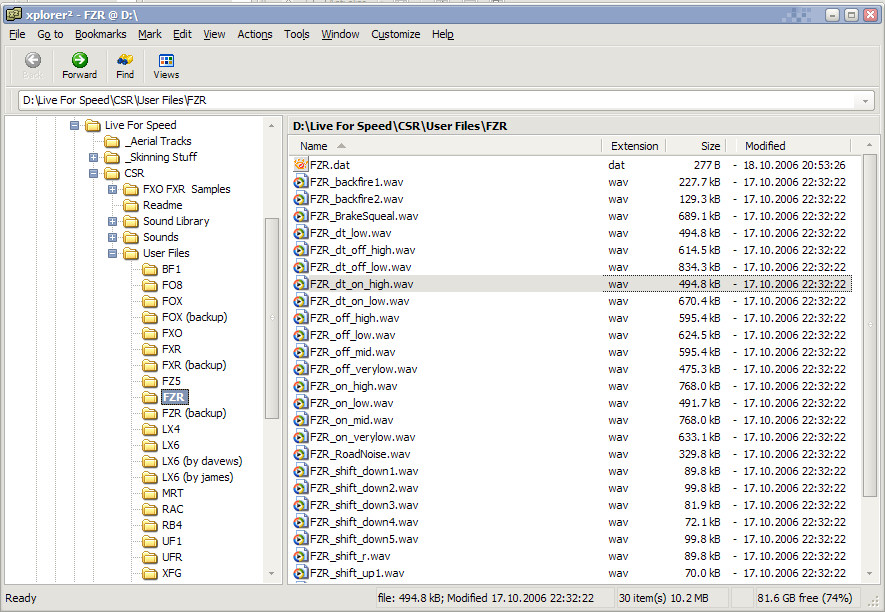The width and height of the screenshot is (885, 612).
Task: Select the LX6 (by davews) folder
Action: (x=201, y=461)
